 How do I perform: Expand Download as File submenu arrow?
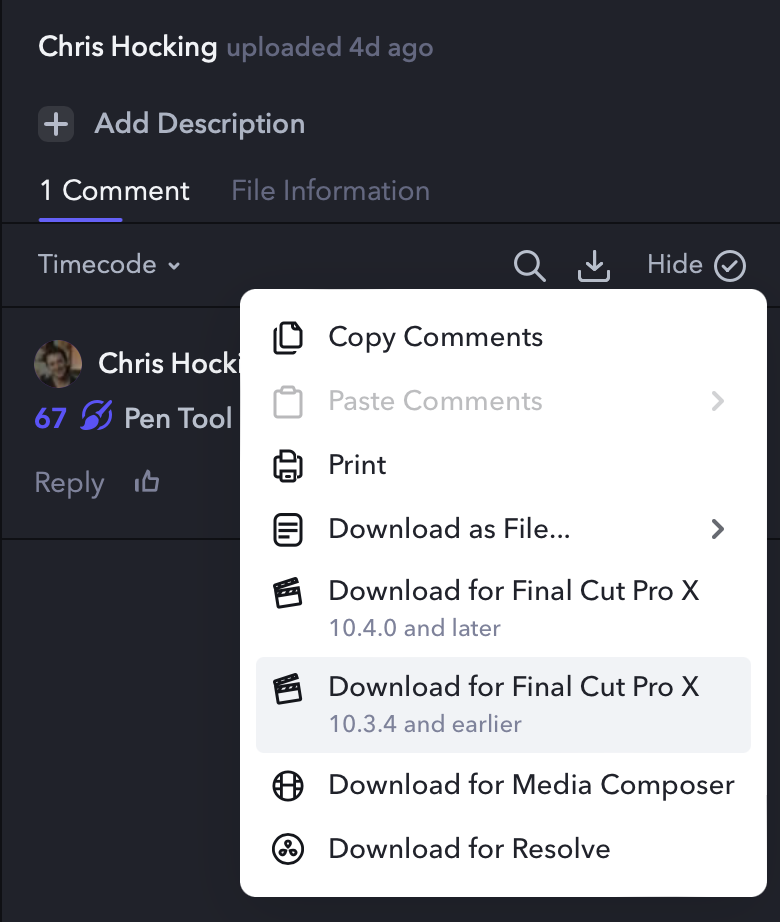717,529
